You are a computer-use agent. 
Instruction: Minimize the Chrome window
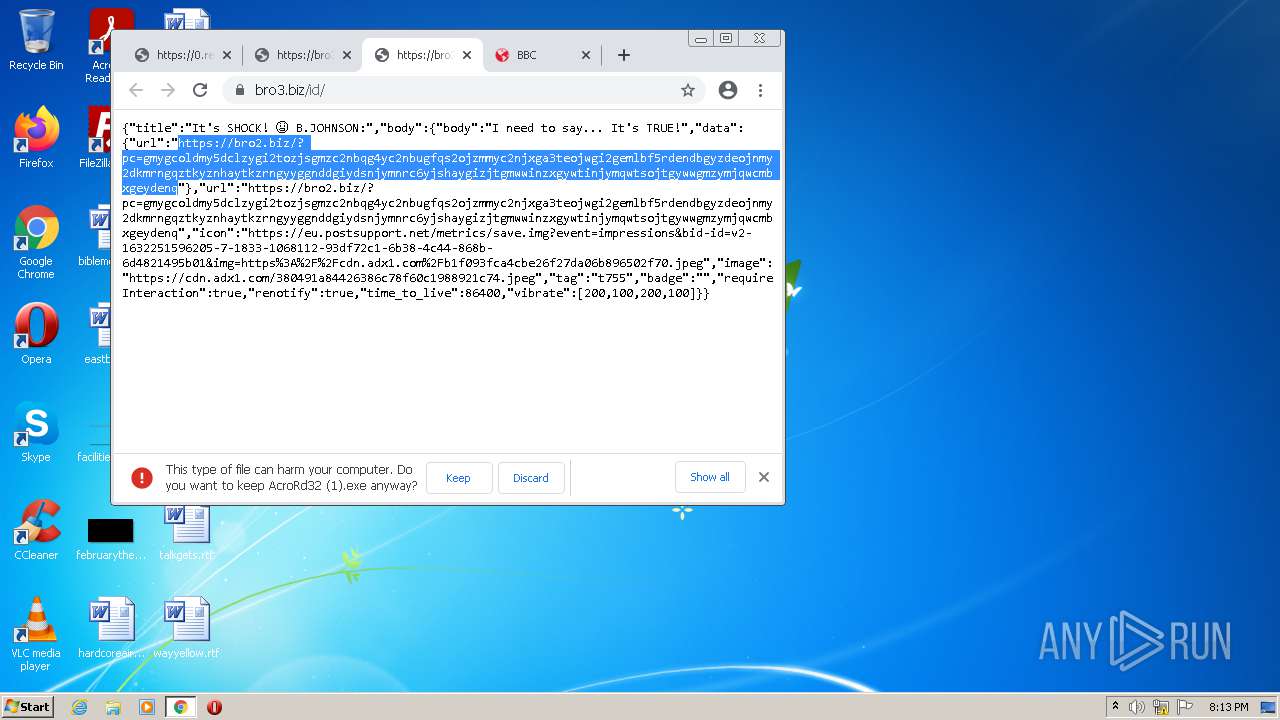click(x=701, y=39)
